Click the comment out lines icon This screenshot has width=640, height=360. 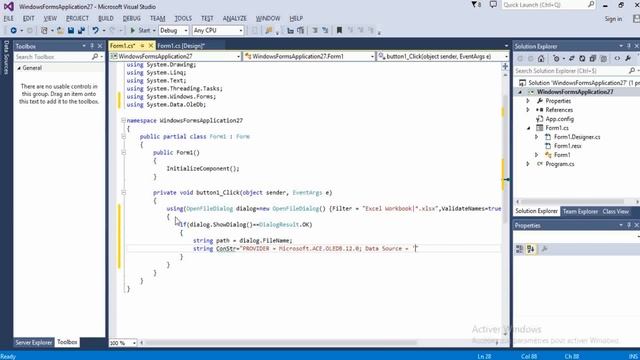tap(315, 31)
